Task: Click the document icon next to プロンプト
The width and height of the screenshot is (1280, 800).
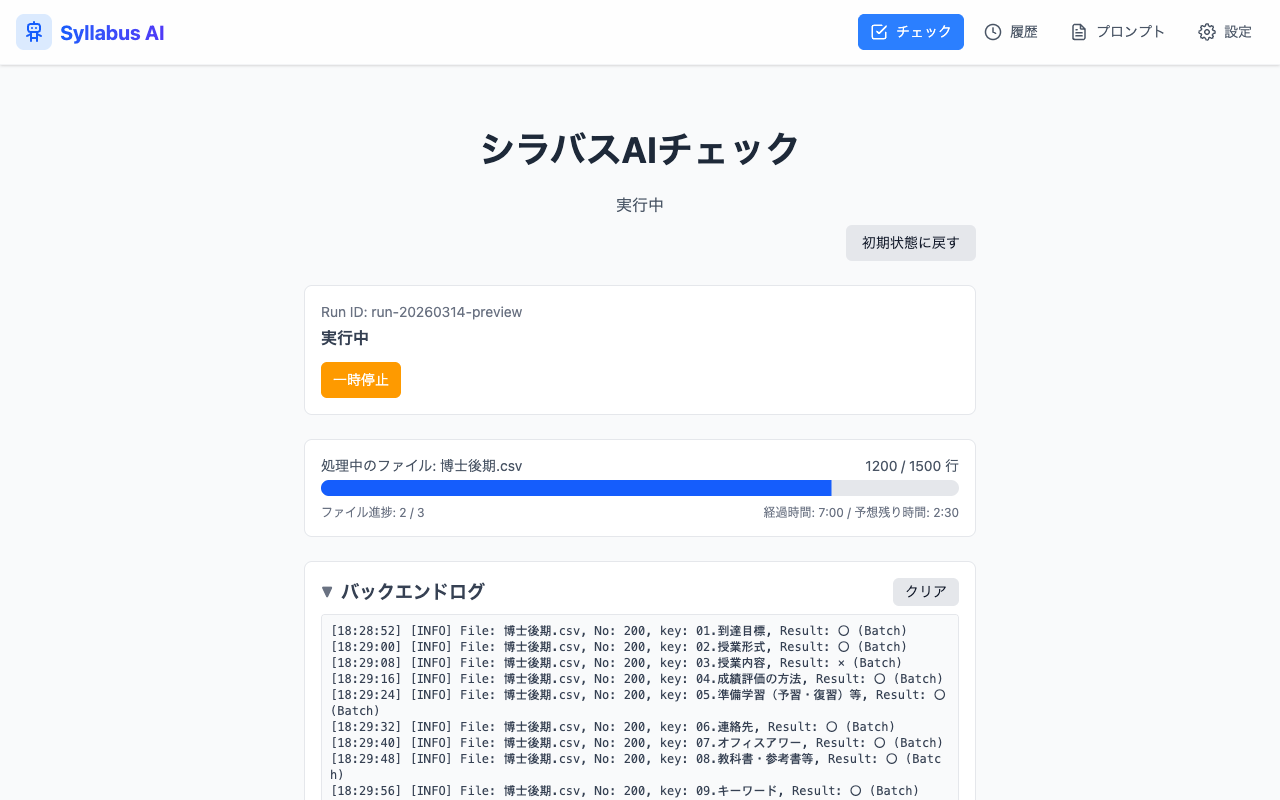Action: [1078, 31]
